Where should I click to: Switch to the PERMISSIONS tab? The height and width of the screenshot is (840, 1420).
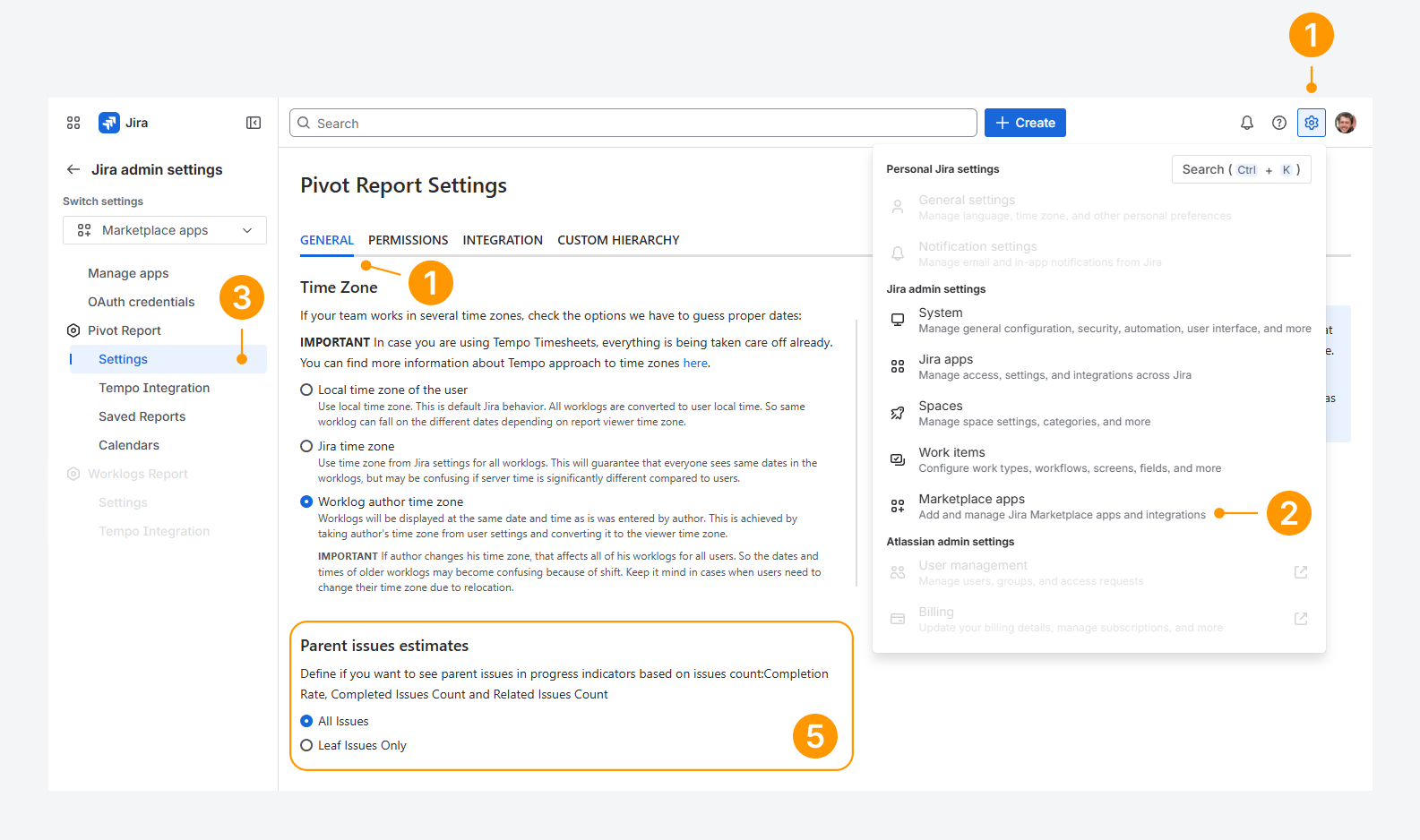pos(409,240)
